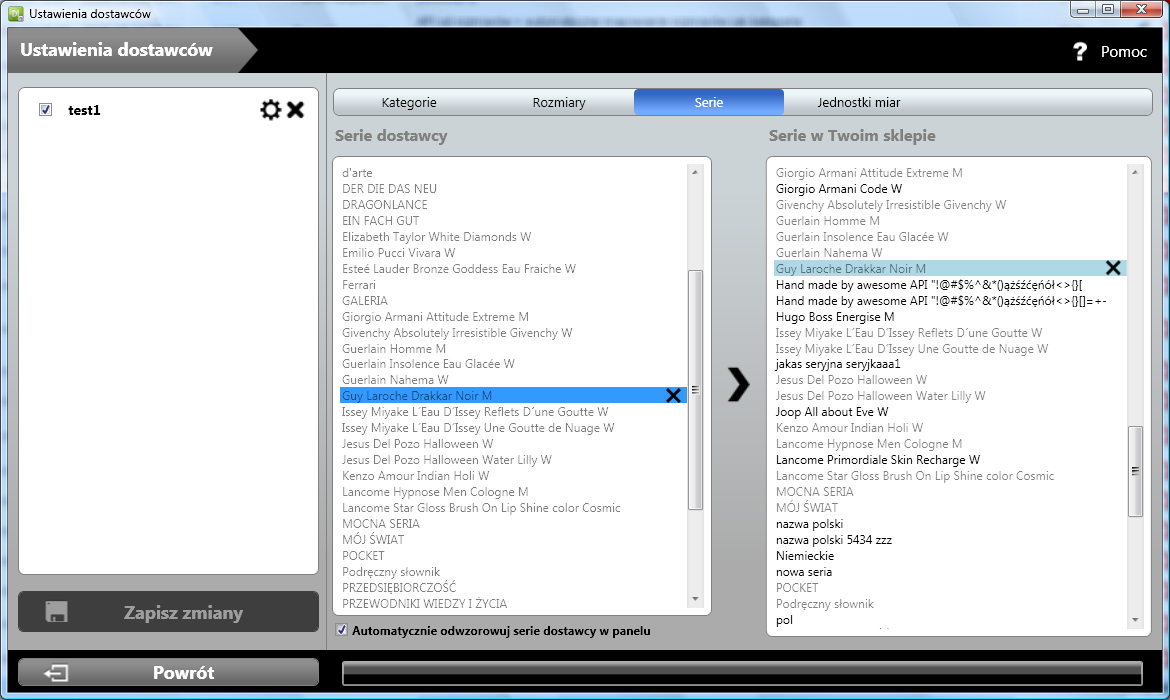Click the application icon in the title bar

pyautogui.click(x=16, y=13)
